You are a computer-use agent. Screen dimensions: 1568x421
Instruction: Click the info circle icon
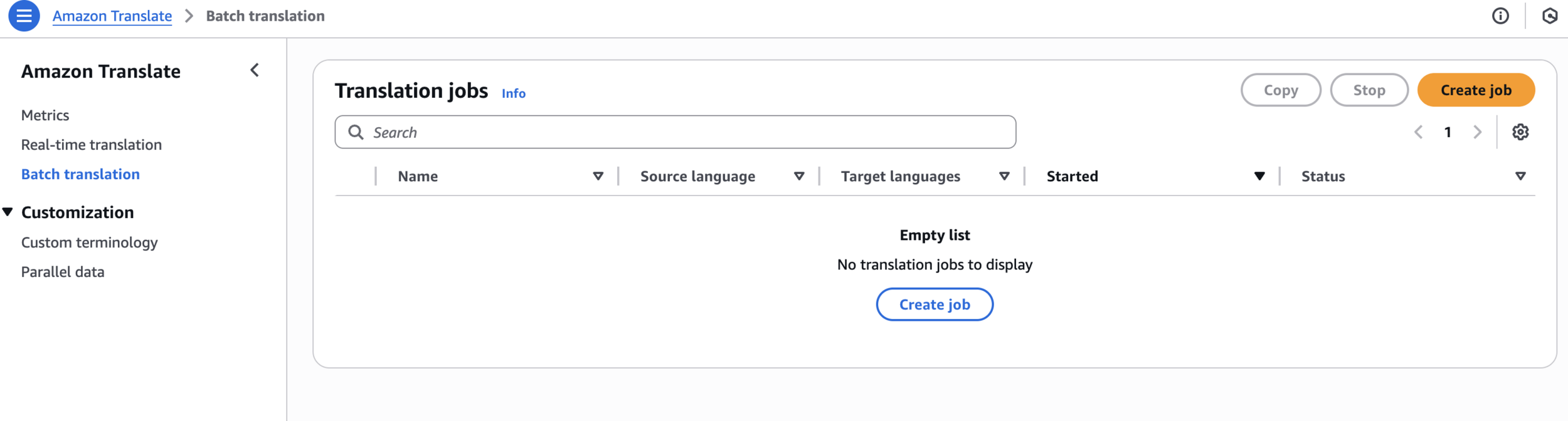click(x=1500, y=16)
